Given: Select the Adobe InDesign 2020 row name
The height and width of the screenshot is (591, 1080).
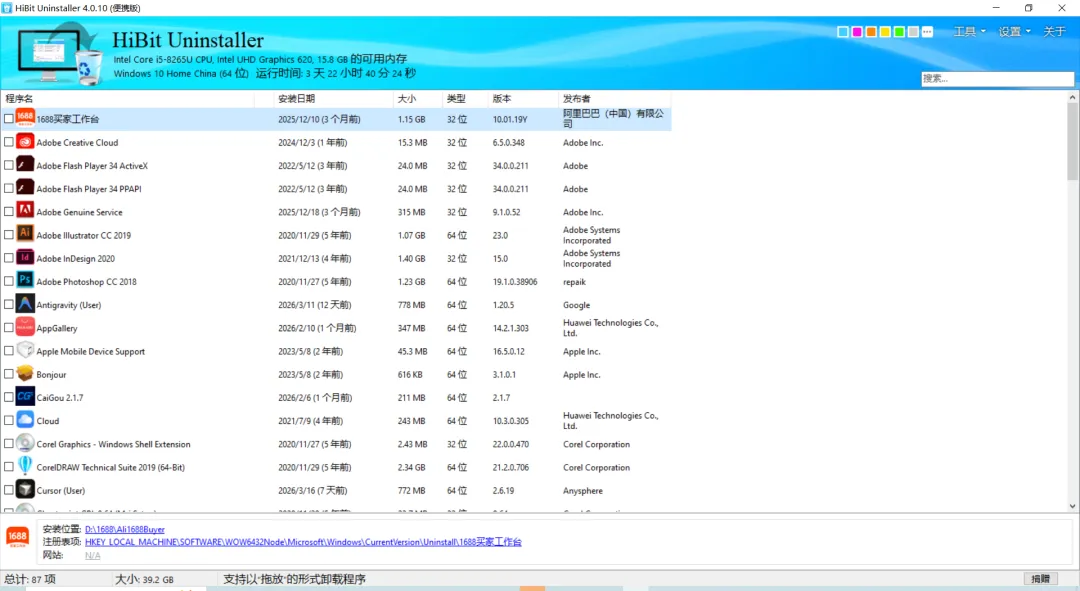Looking at the screenshot, I should click(76, 258).
